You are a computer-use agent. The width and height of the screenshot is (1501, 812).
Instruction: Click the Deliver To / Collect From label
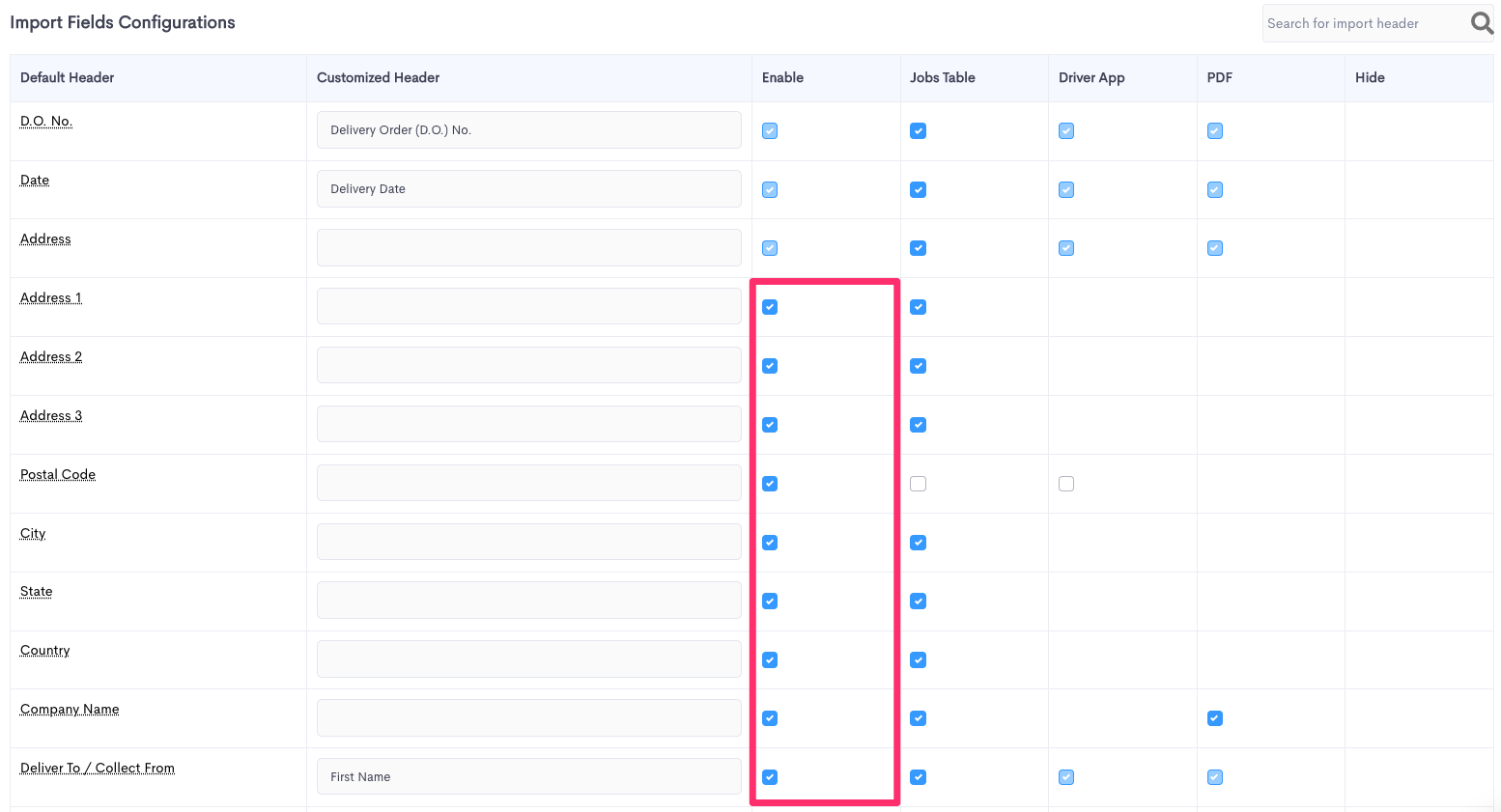point(98,769)
